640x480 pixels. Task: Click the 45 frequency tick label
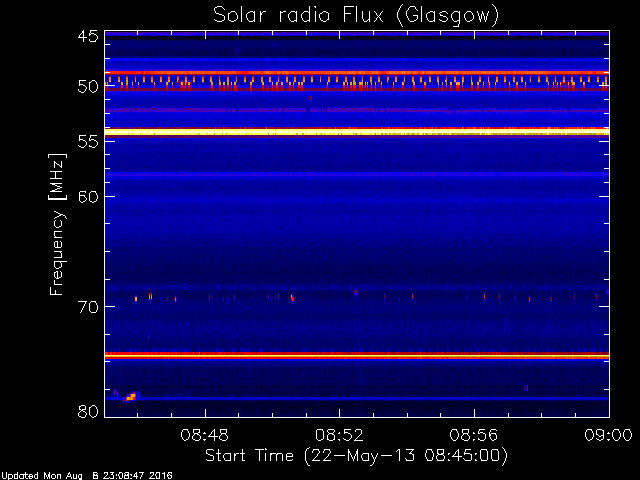pos(88,37)
